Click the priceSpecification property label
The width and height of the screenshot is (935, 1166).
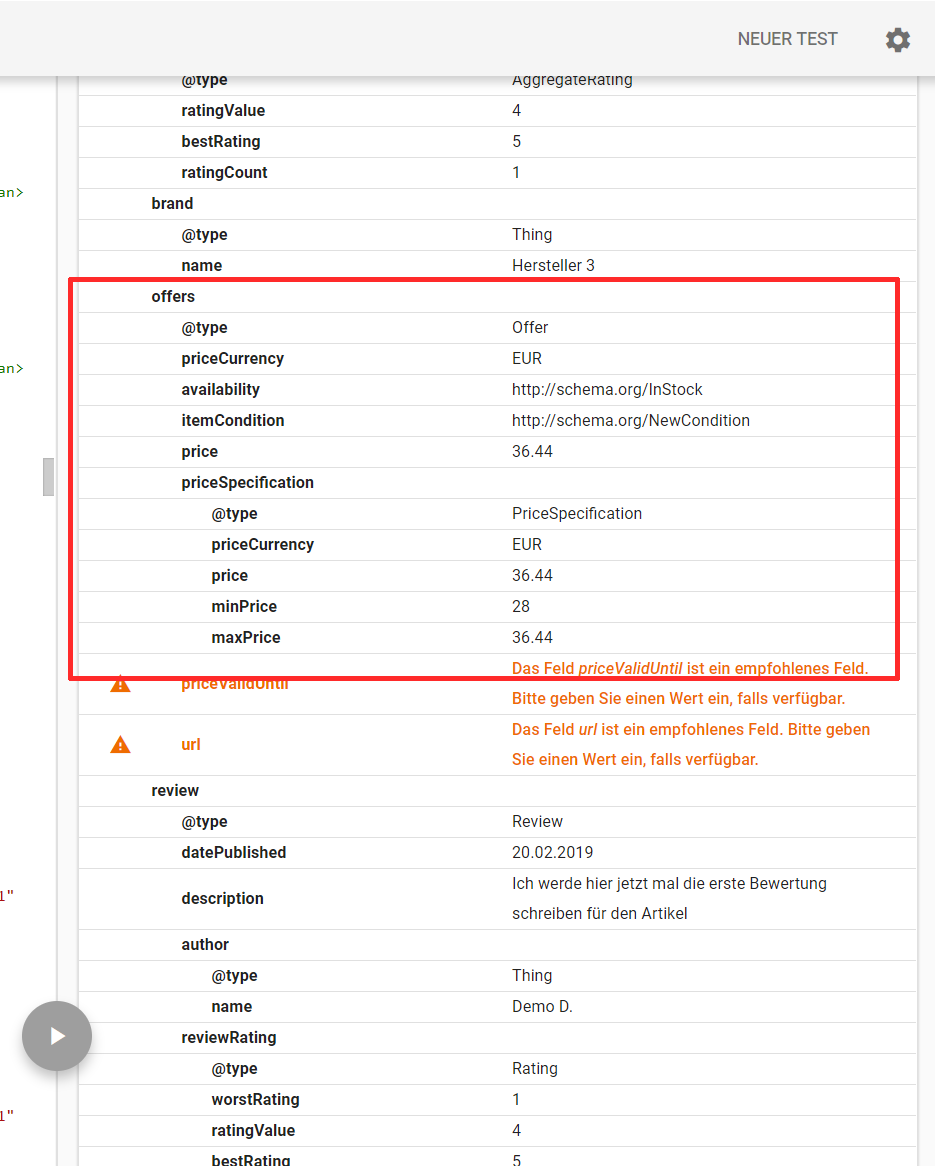tap(247, 483)
